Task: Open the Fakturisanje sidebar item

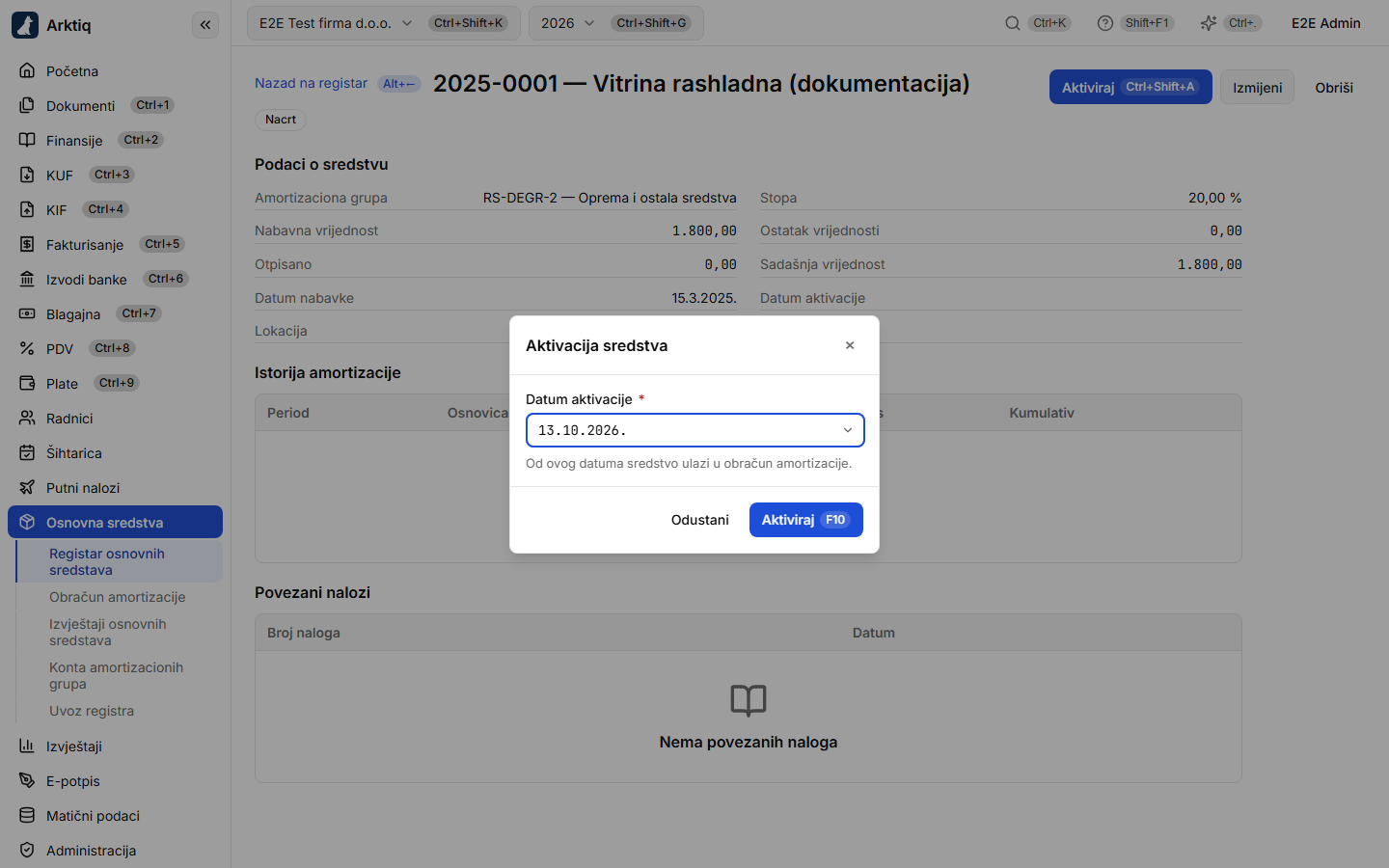Action: (x=115, y=244)
